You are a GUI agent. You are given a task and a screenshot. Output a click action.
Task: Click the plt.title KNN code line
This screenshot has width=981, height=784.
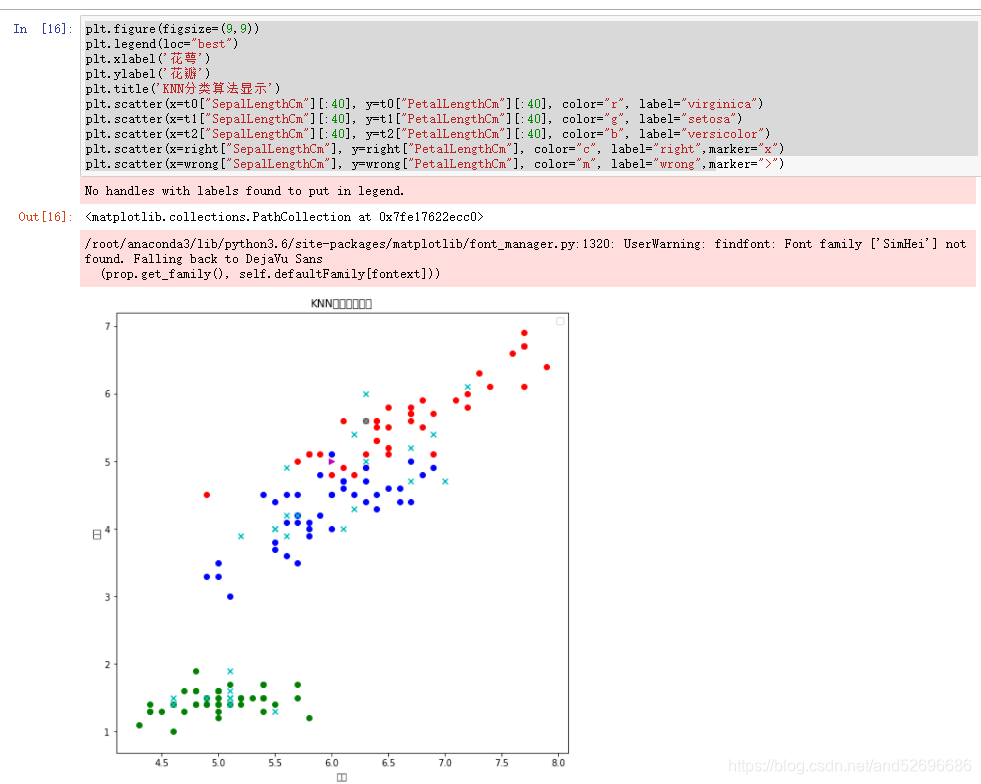click(x=183, y=89)
